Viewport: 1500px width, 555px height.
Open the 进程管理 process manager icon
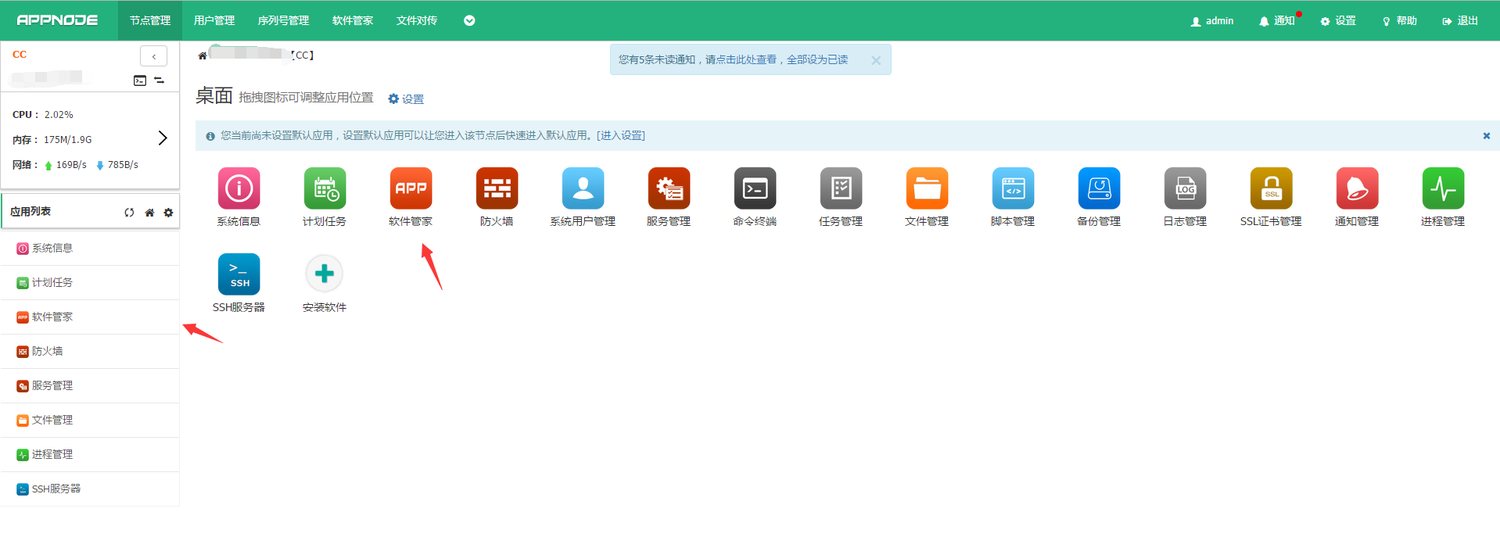click(1443, 188)
